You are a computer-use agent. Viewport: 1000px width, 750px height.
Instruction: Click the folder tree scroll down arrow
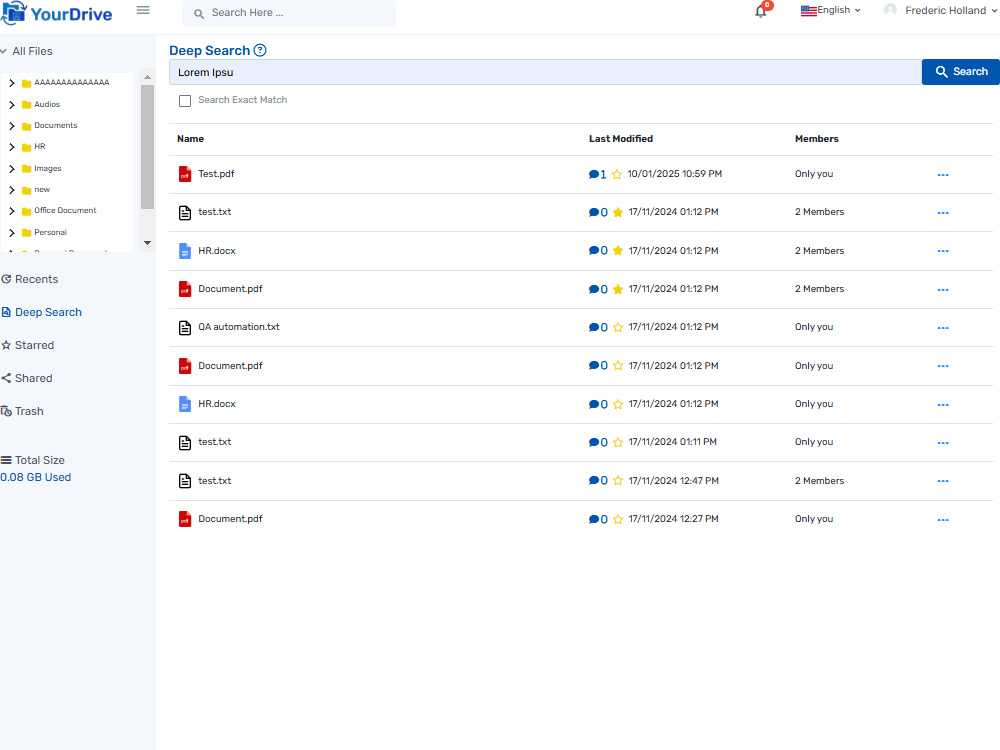tap(147, 243)
